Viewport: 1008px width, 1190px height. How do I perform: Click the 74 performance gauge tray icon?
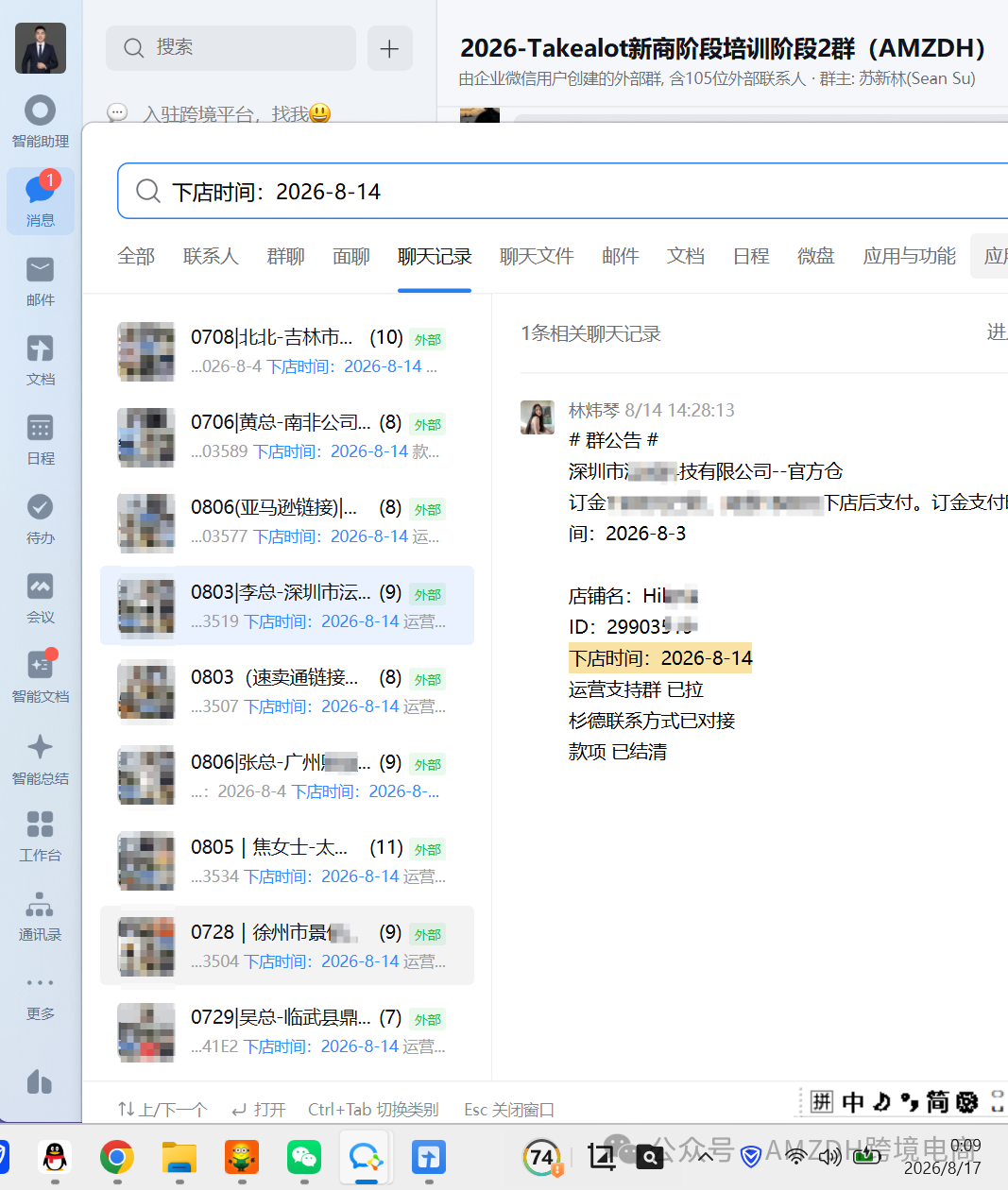(542, 1157)
